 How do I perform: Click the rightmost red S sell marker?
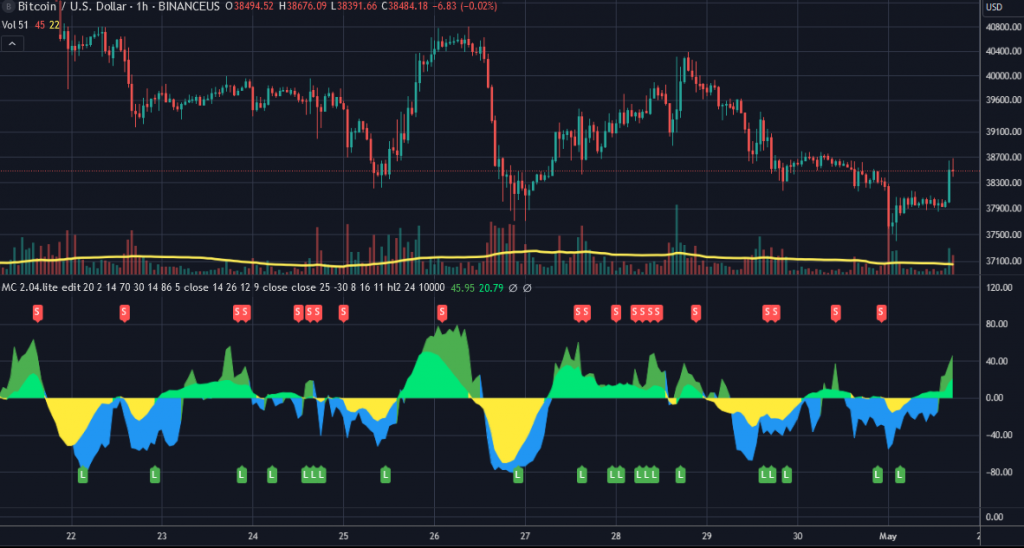881,313
